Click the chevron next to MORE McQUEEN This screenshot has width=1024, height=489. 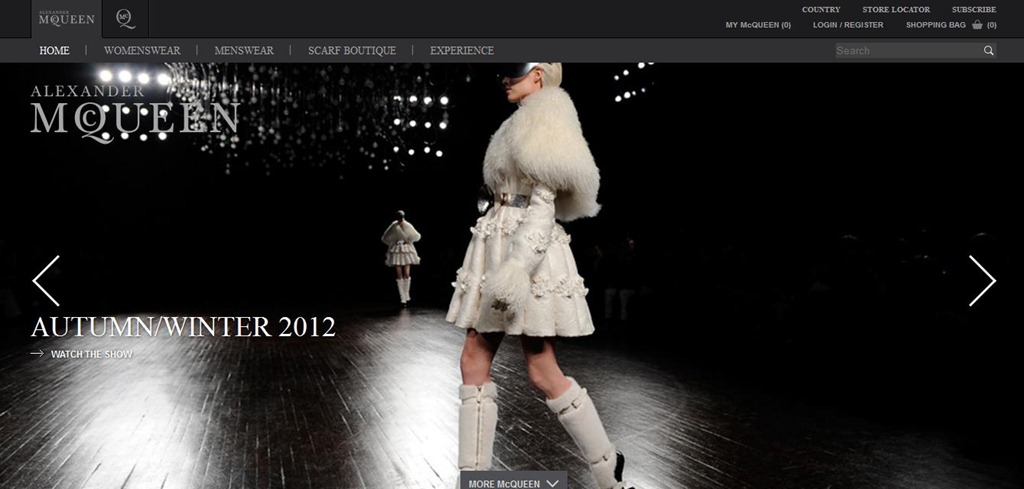pyautogui.click(x=552, y=483)
